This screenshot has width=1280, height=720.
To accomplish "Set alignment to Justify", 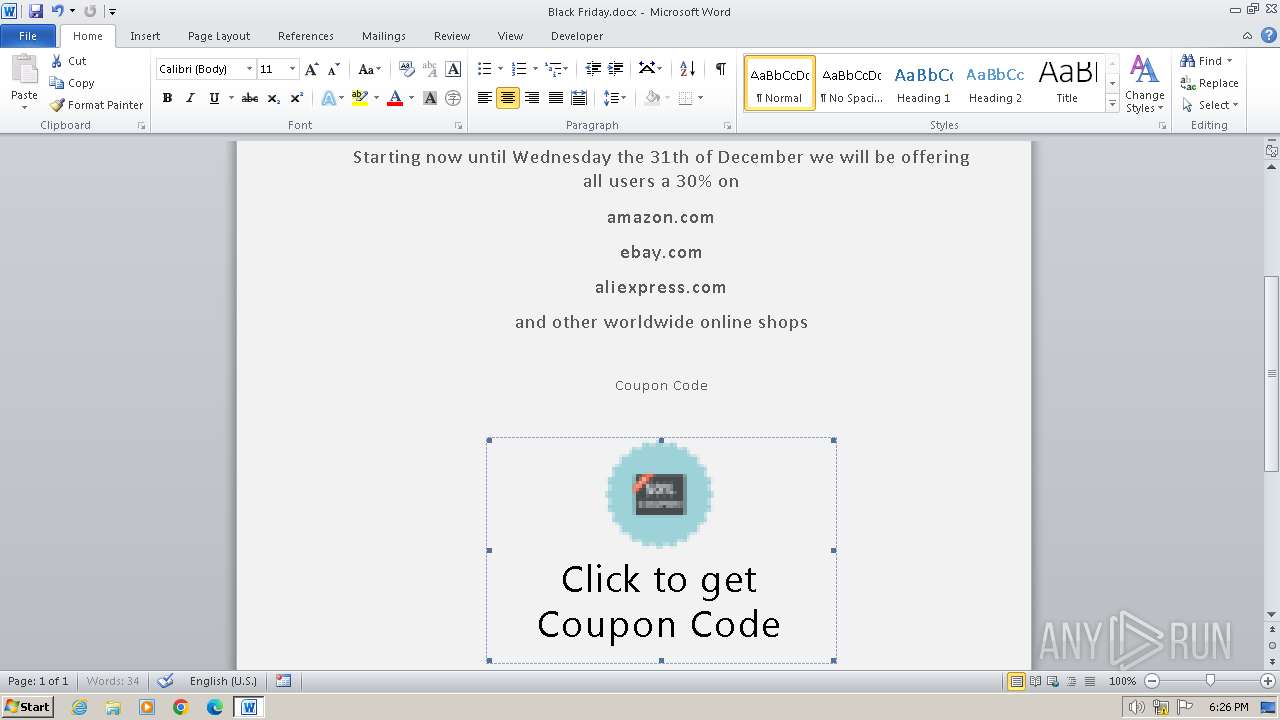I will [555, 98].
